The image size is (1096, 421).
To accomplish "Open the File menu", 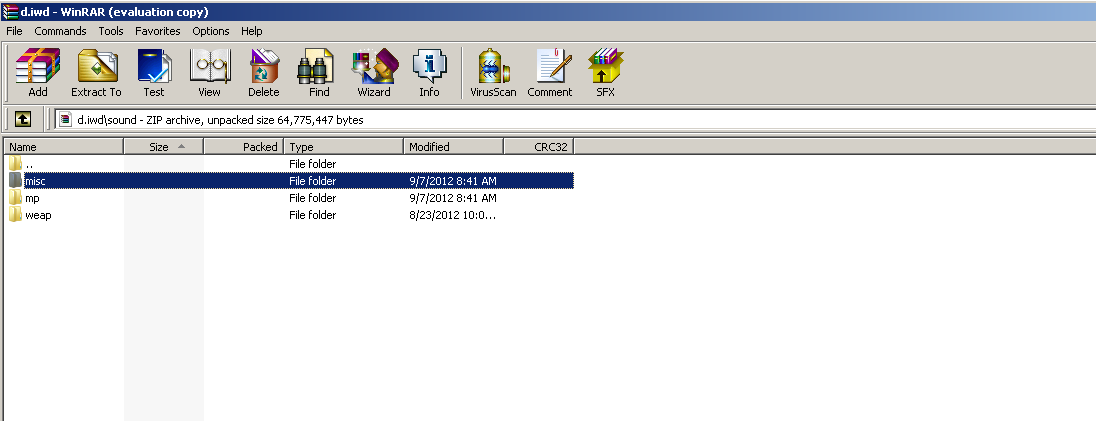I will (14, 31).
